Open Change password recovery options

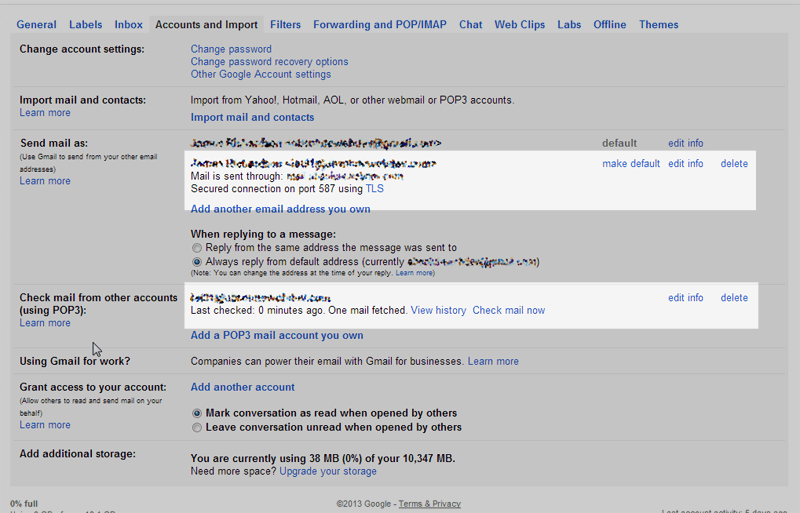tap(269, 62)
